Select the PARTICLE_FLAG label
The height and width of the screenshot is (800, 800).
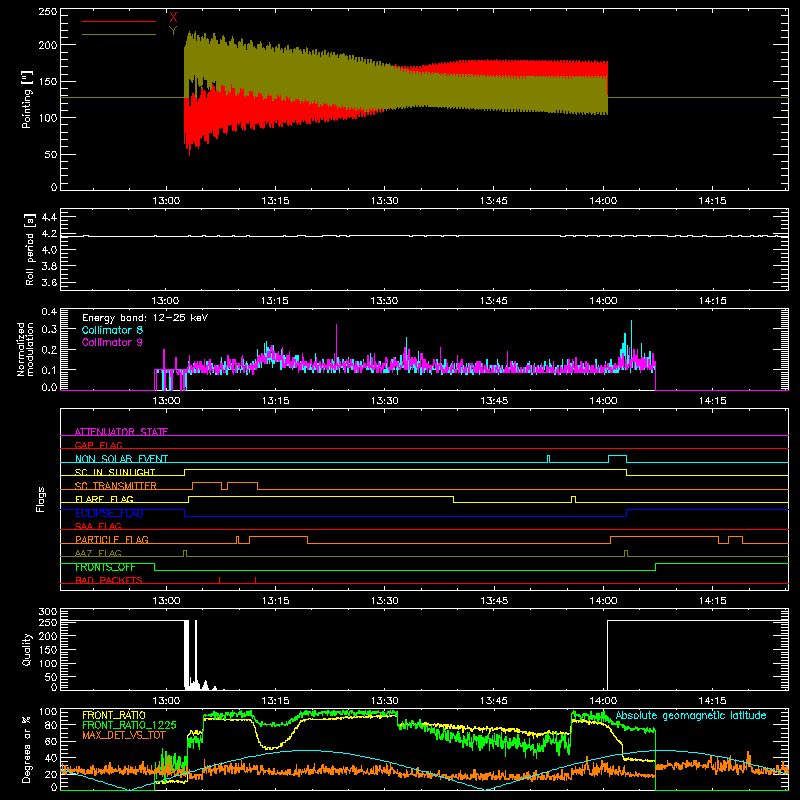tap(112, 539)
